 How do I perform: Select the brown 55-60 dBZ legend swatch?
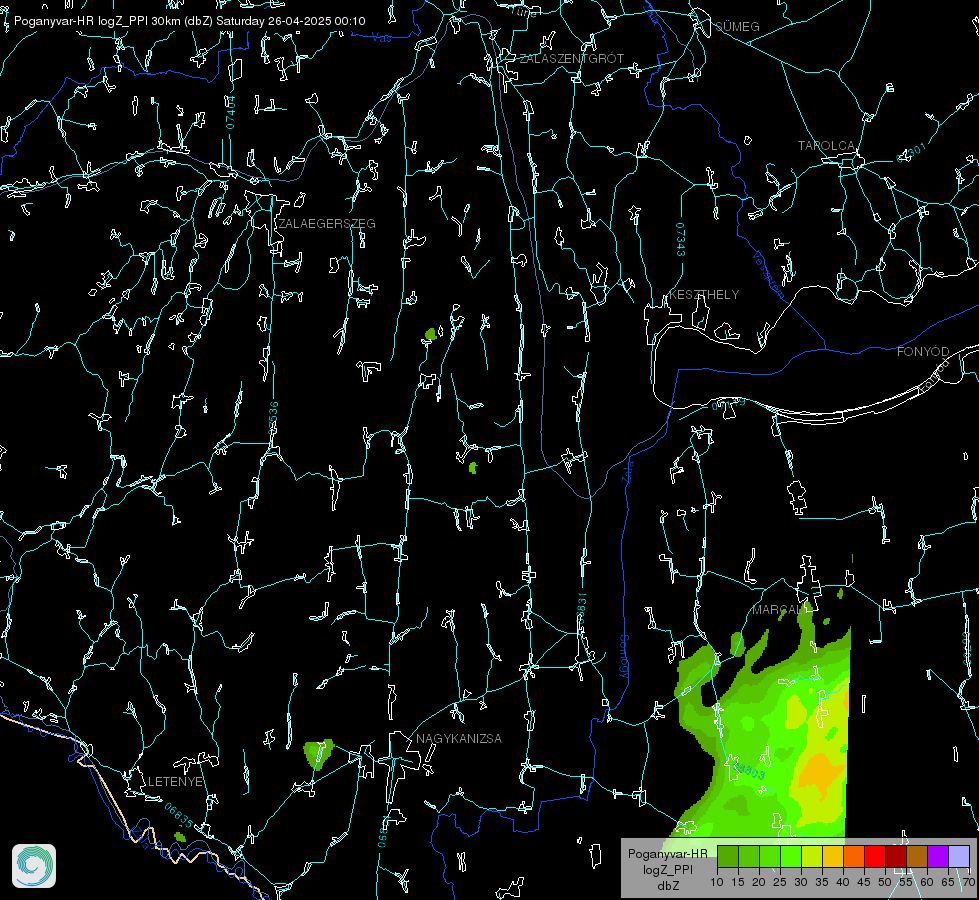coord(917,856)
